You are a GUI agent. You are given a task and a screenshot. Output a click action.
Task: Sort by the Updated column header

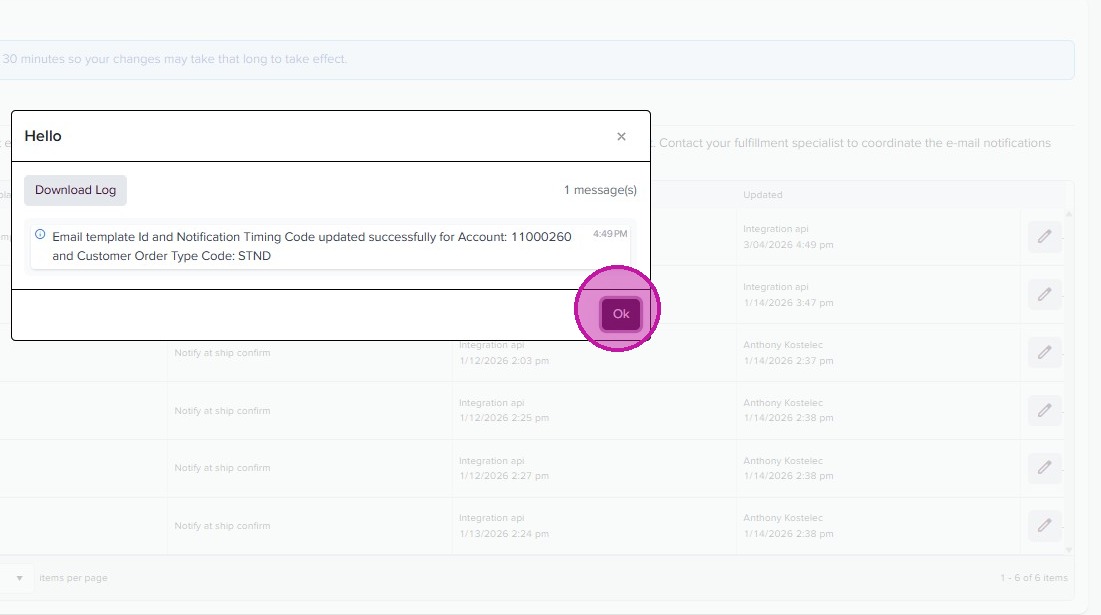point(763,195)
